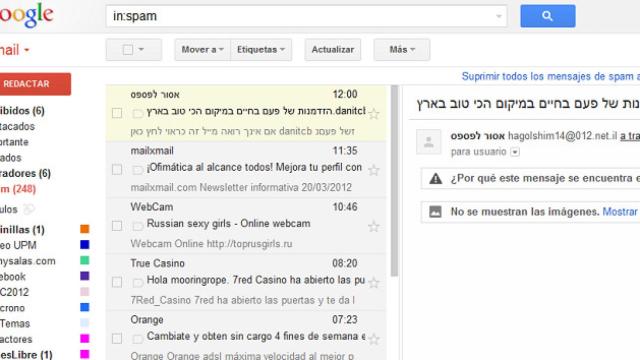Click sender address hagolshim14@012.net.il
Viewport: 640px width, 360px height.
[562, 136]
